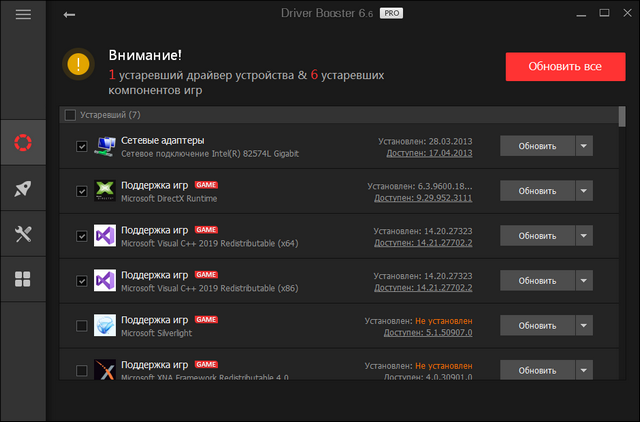The width and height of the screenshot is (640, 422).
Task: Open the hamburger menu
Action: coord(23,15)
